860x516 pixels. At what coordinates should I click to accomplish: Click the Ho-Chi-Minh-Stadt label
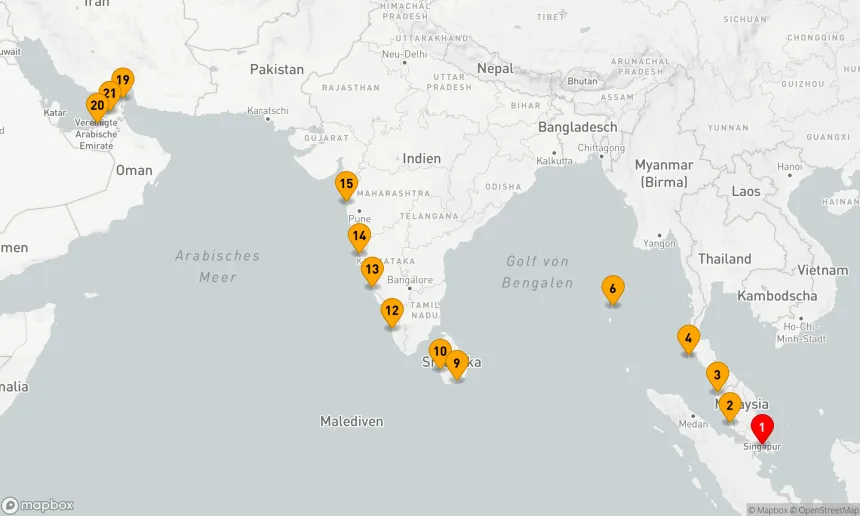point(801,333)
